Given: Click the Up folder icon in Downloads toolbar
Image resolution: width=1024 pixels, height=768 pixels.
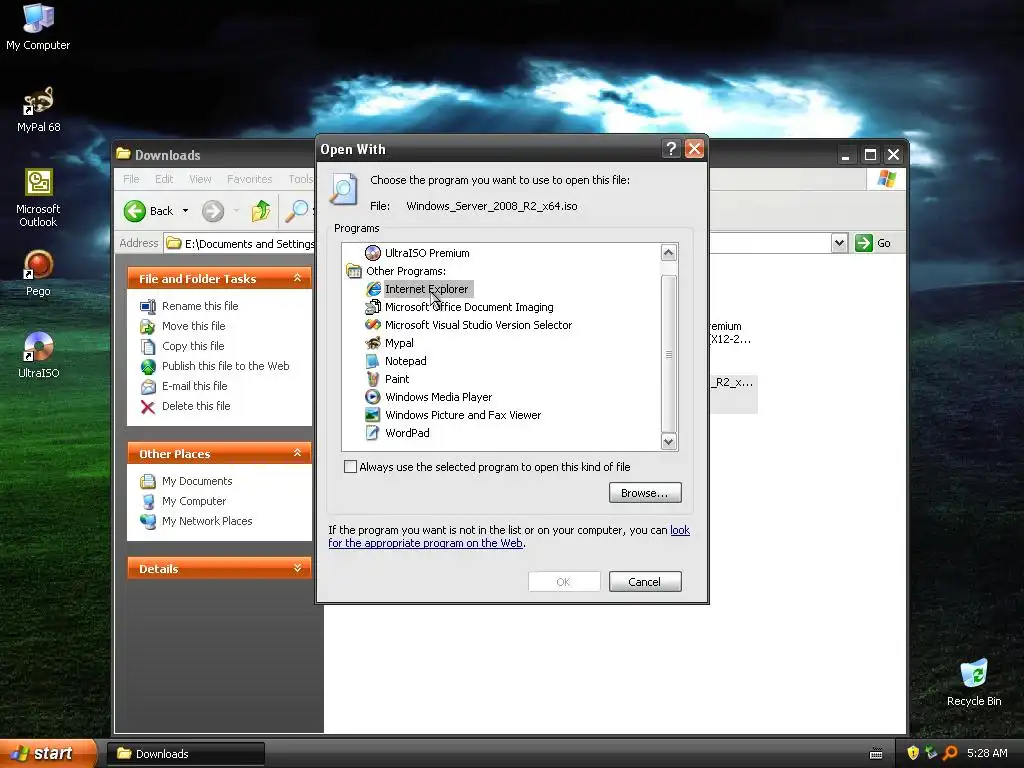Looking at the screenshot, I should pos(261,211).
